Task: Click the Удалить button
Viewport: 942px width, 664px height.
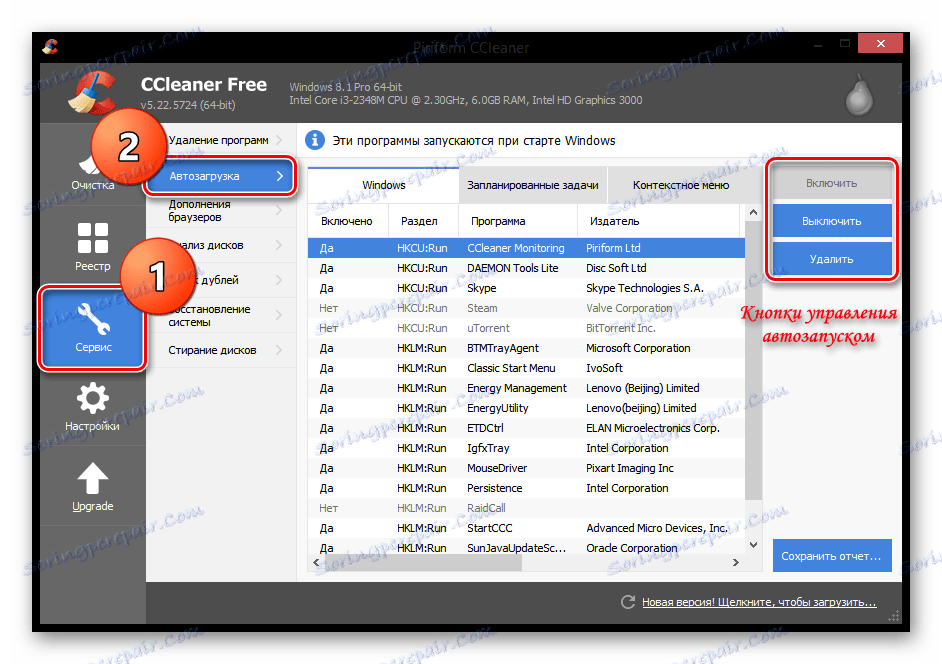Action: pos(831,259)
